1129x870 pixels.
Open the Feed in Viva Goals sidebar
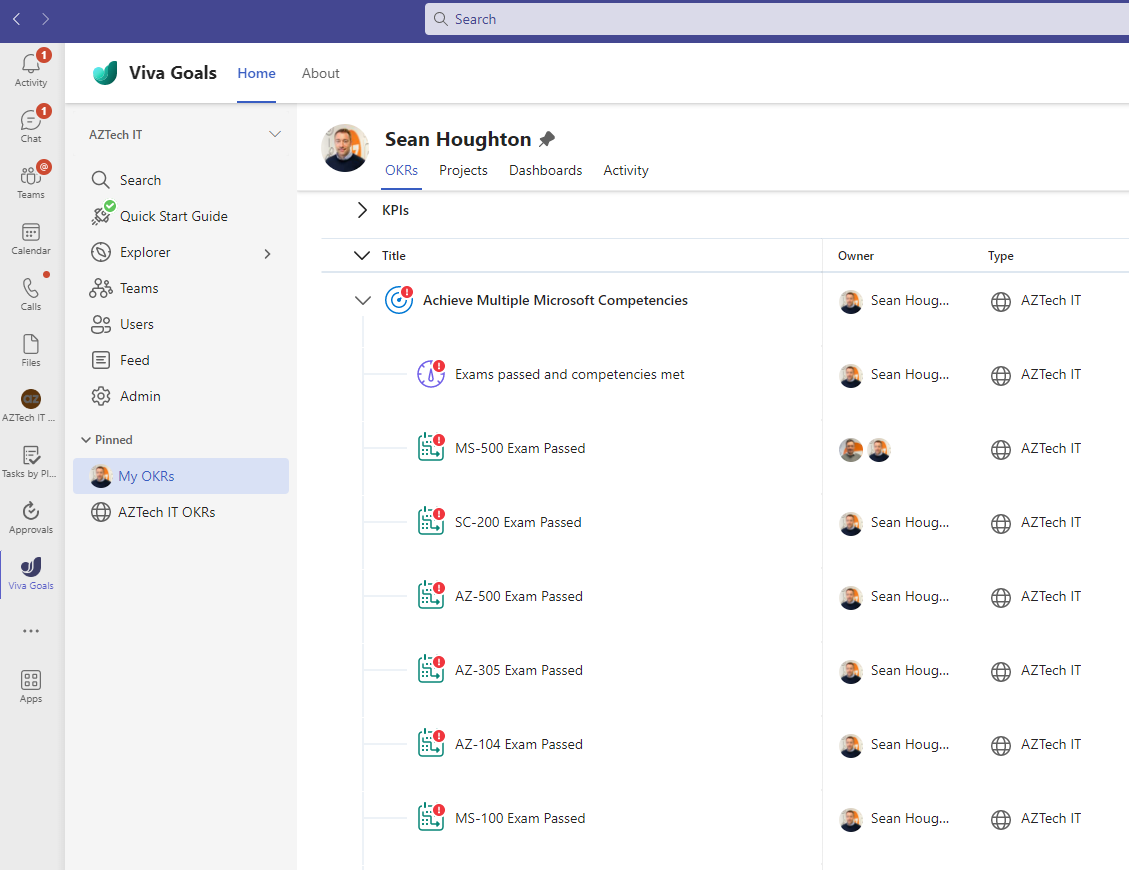coord(134,359)
